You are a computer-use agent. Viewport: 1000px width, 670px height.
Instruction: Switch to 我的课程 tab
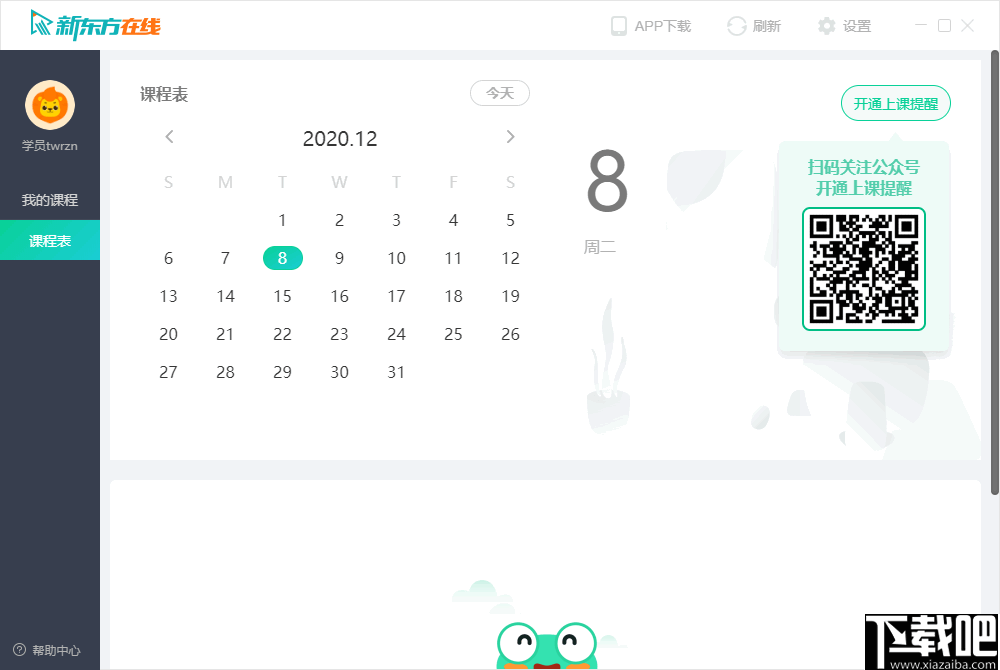tap(50, 199)
